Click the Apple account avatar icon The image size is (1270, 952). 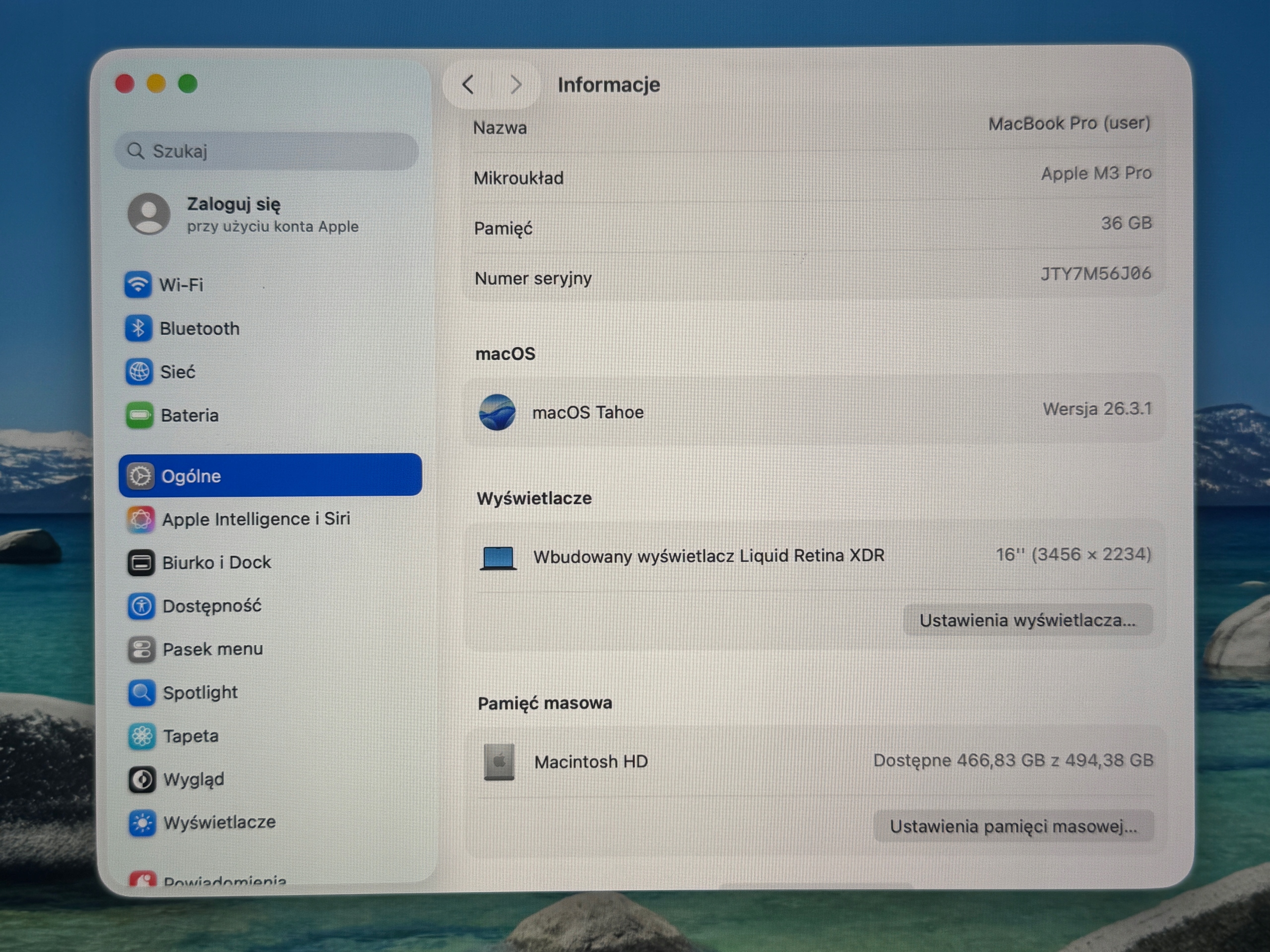(149, 214)
